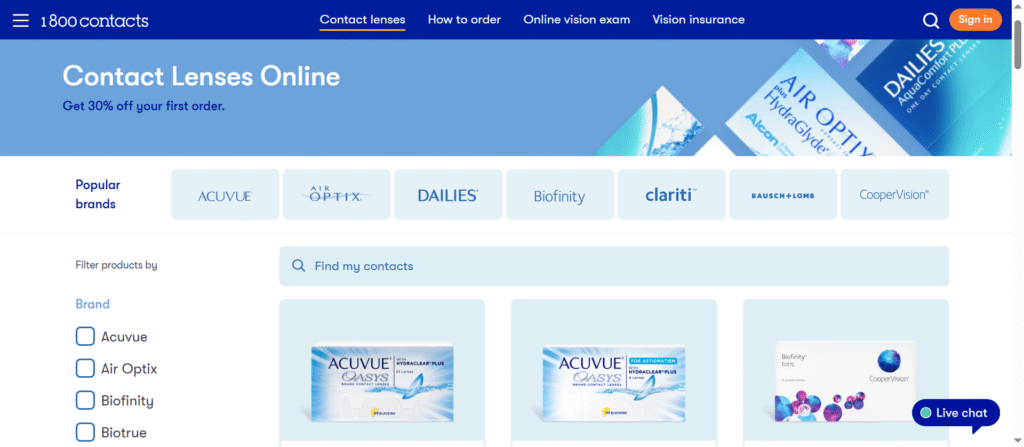Viewport: 1024px width, 447px height.
Task: Open site search magnifier icon in header
Action: [931, 20]
